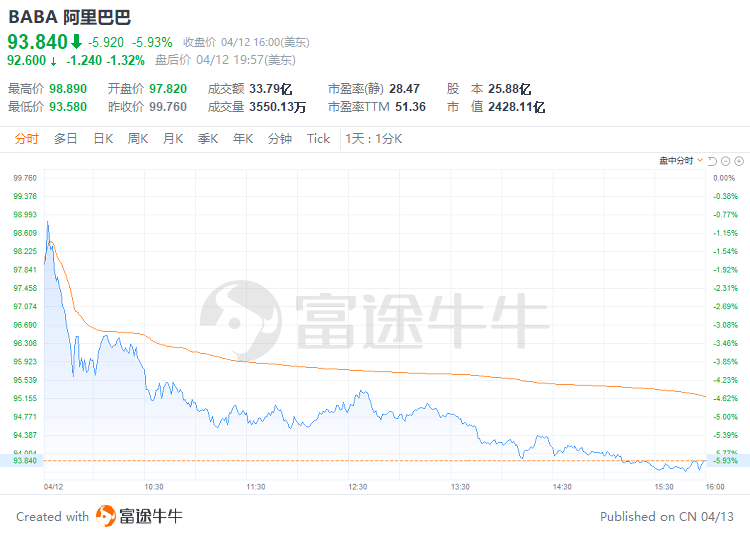This screenshot has width=750, height=537.
Task: Click the reset/undo chart view icon
Action: [712, 161]
